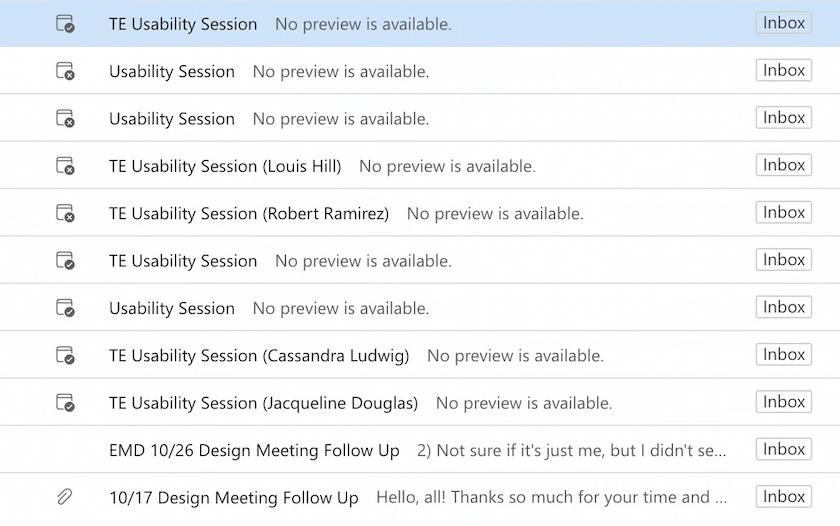Click the Inbox tag on the highlighted message row
This screenshot has height=526, width=840.
coord(783,24)
